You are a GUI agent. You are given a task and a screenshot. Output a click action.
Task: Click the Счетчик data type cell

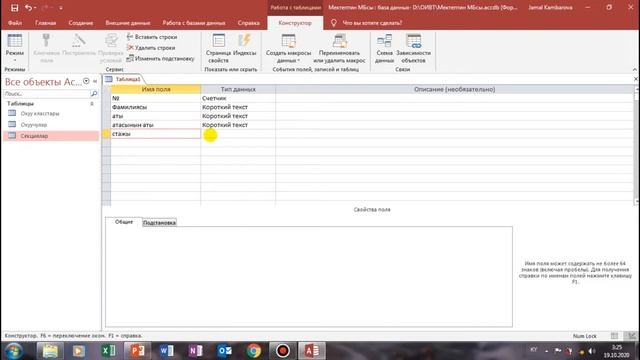(238, 98)
